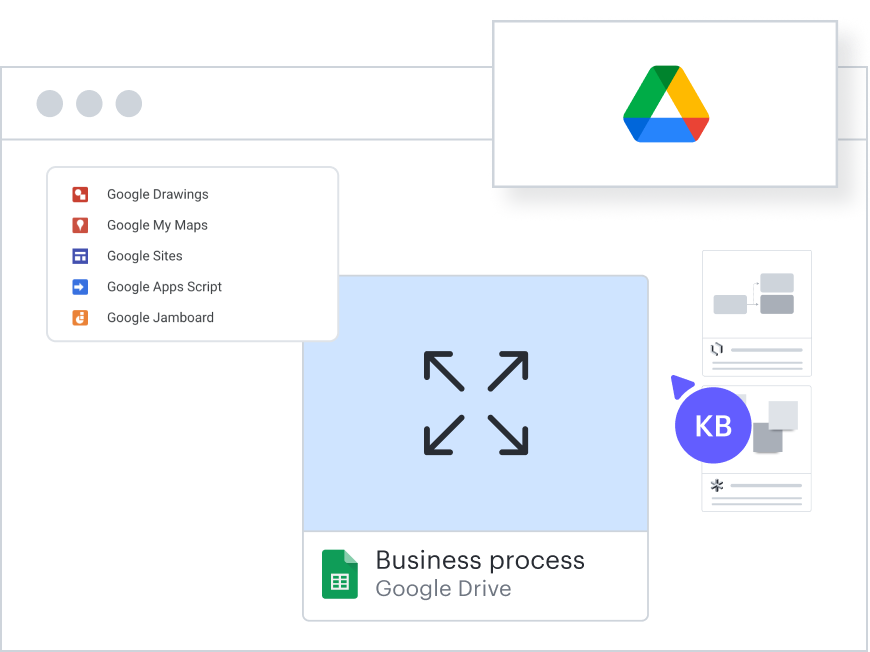This screenshot has height=652, width=870.
Task: Click the Google Drive logo
Action: [666, 104]
